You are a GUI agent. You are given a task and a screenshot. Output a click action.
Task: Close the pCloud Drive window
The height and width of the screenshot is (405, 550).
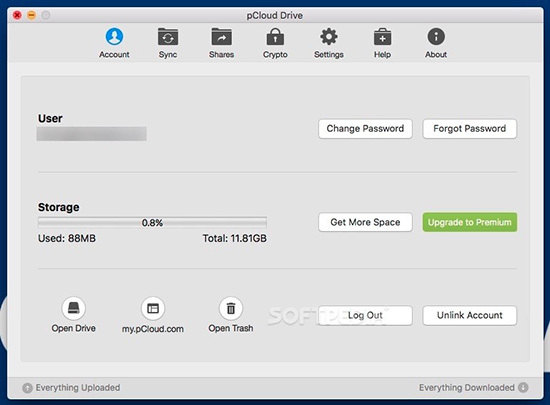click(17, 15)
